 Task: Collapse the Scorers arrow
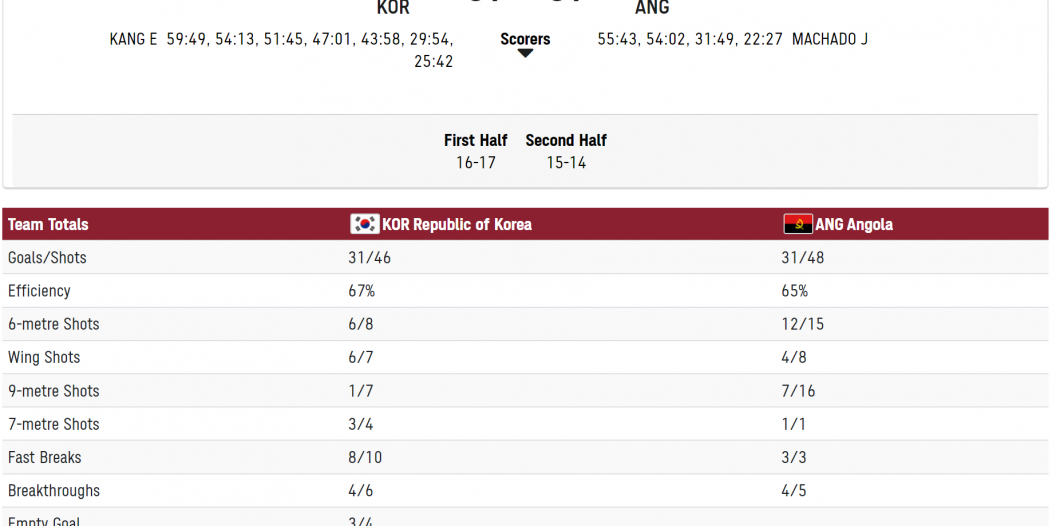point(525,54)
